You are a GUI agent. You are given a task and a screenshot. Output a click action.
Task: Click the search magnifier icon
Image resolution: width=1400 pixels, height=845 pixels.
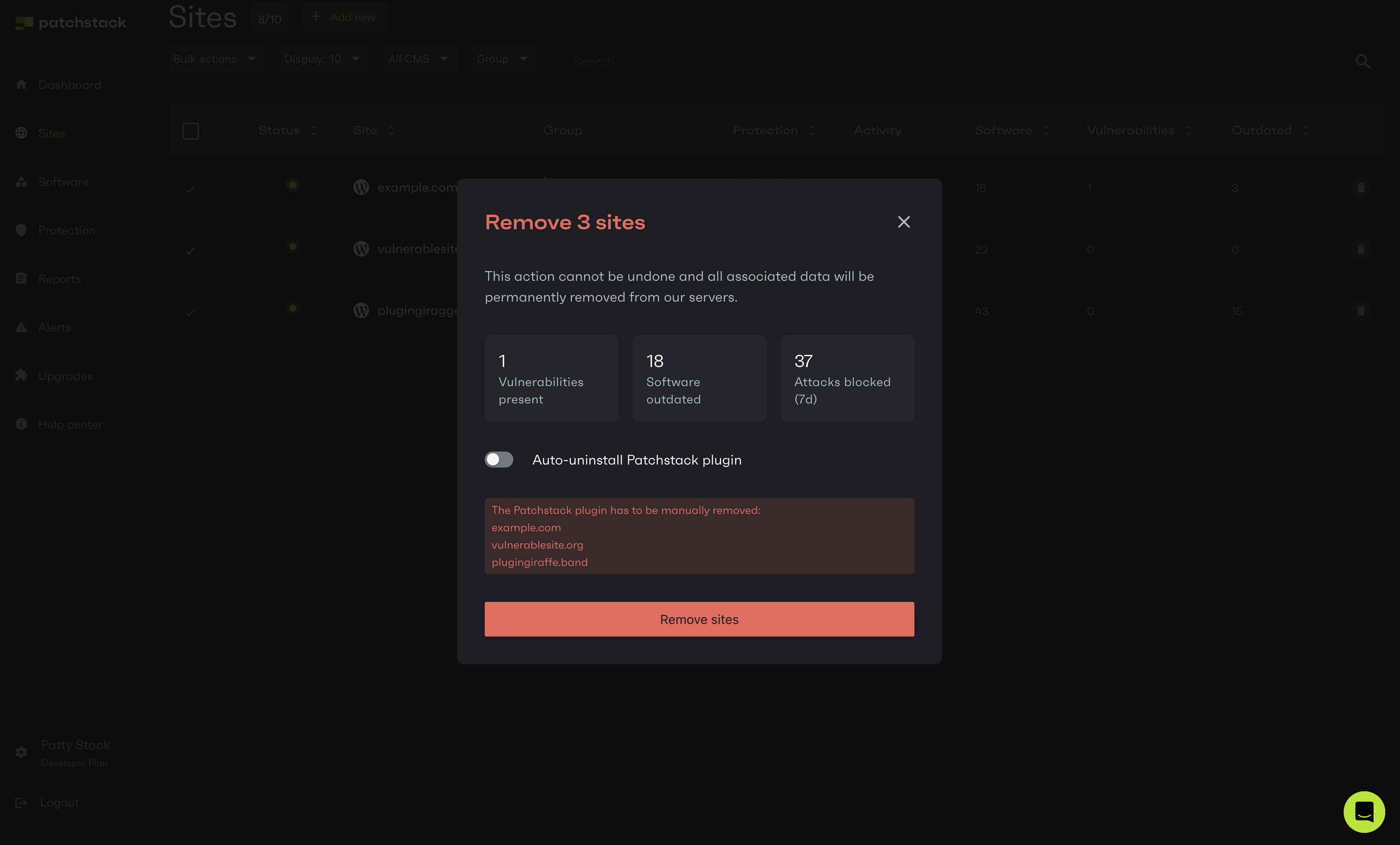[x=1362, y=61]
